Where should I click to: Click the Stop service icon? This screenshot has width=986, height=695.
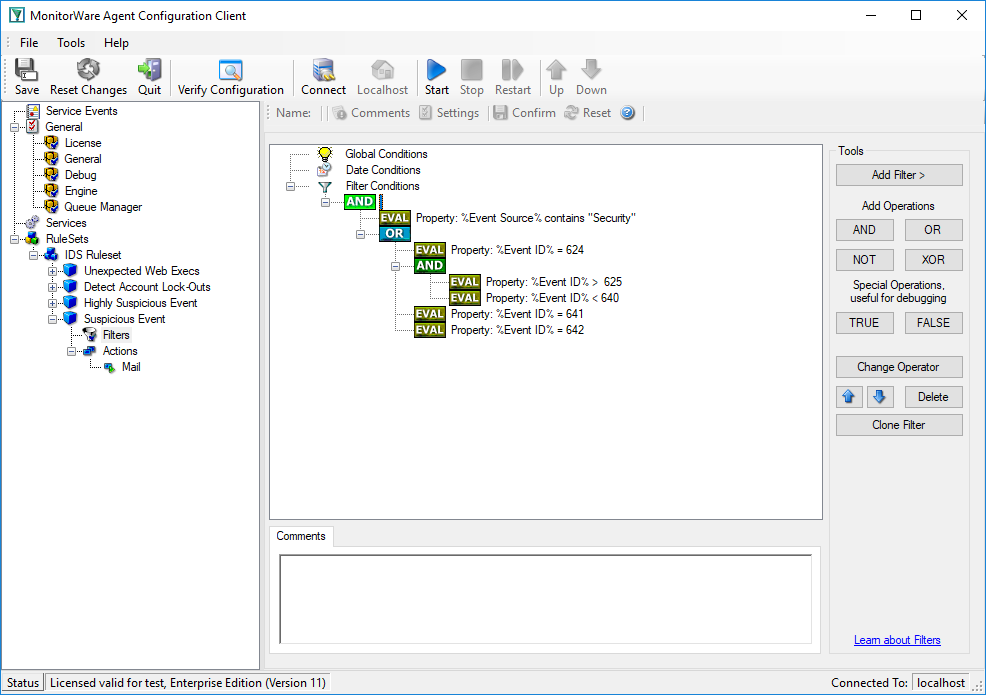pos(472,77)
